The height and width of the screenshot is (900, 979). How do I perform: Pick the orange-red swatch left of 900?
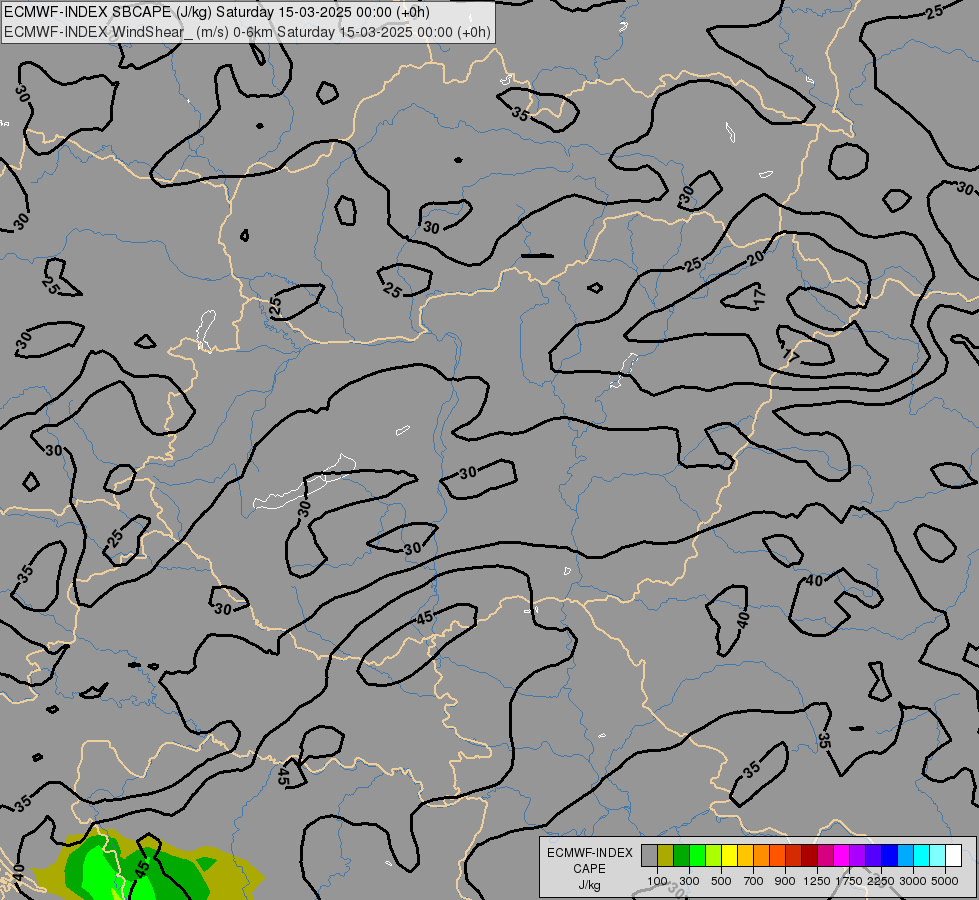pyautogui.click(x=777, y=856)
